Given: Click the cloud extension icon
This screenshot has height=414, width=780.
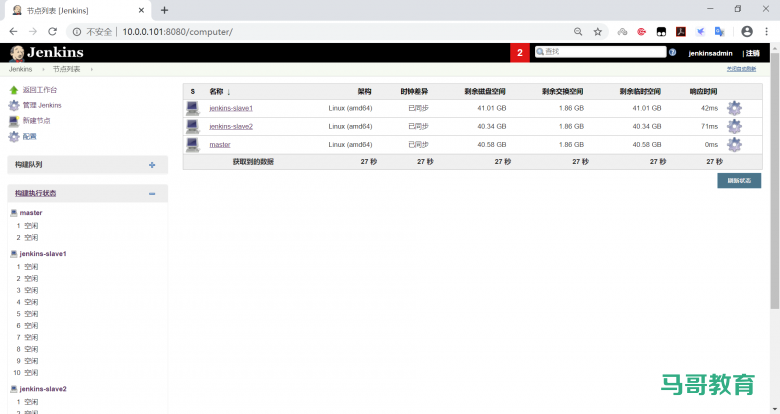Looking at the screenshot, I should (x=622, y=32).
